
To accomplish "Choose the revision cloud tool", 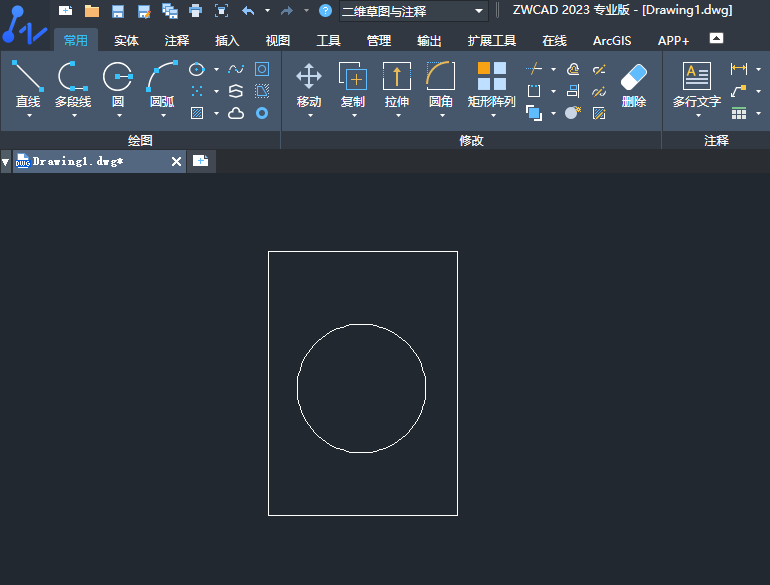I will 236,113.
